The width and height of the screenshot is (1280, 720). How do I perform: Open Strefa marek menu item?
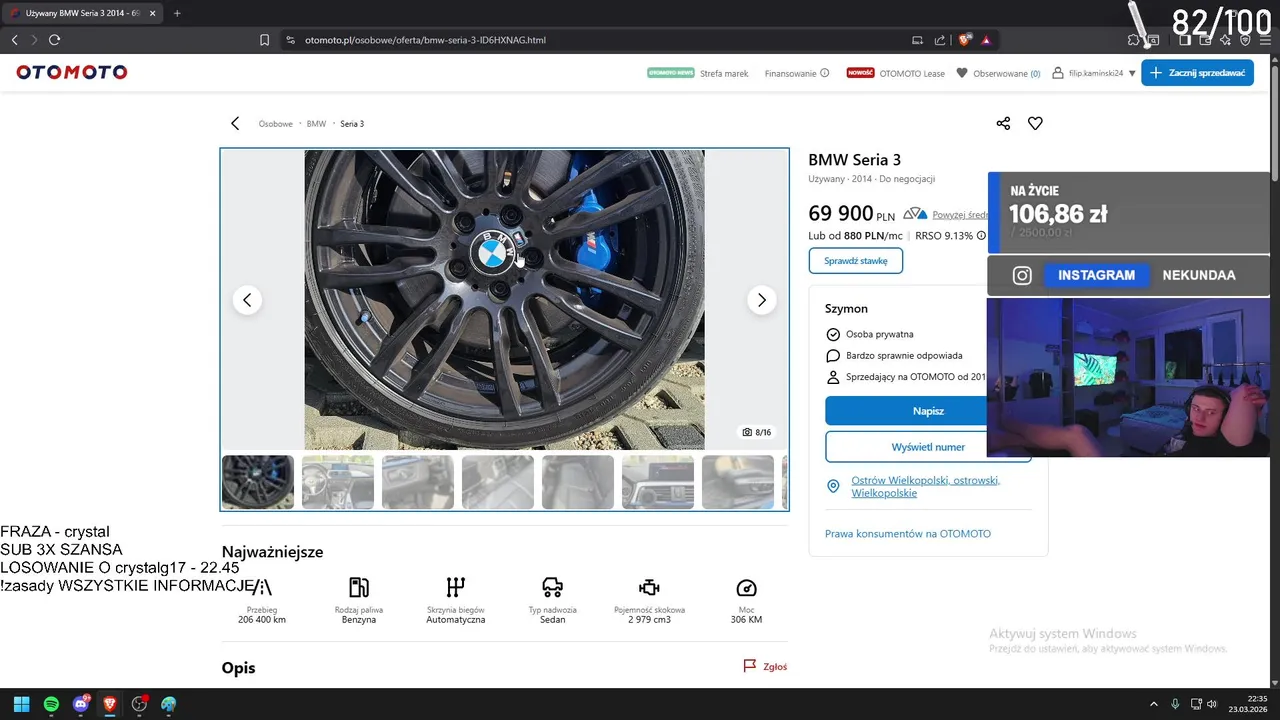pos(724,73)
